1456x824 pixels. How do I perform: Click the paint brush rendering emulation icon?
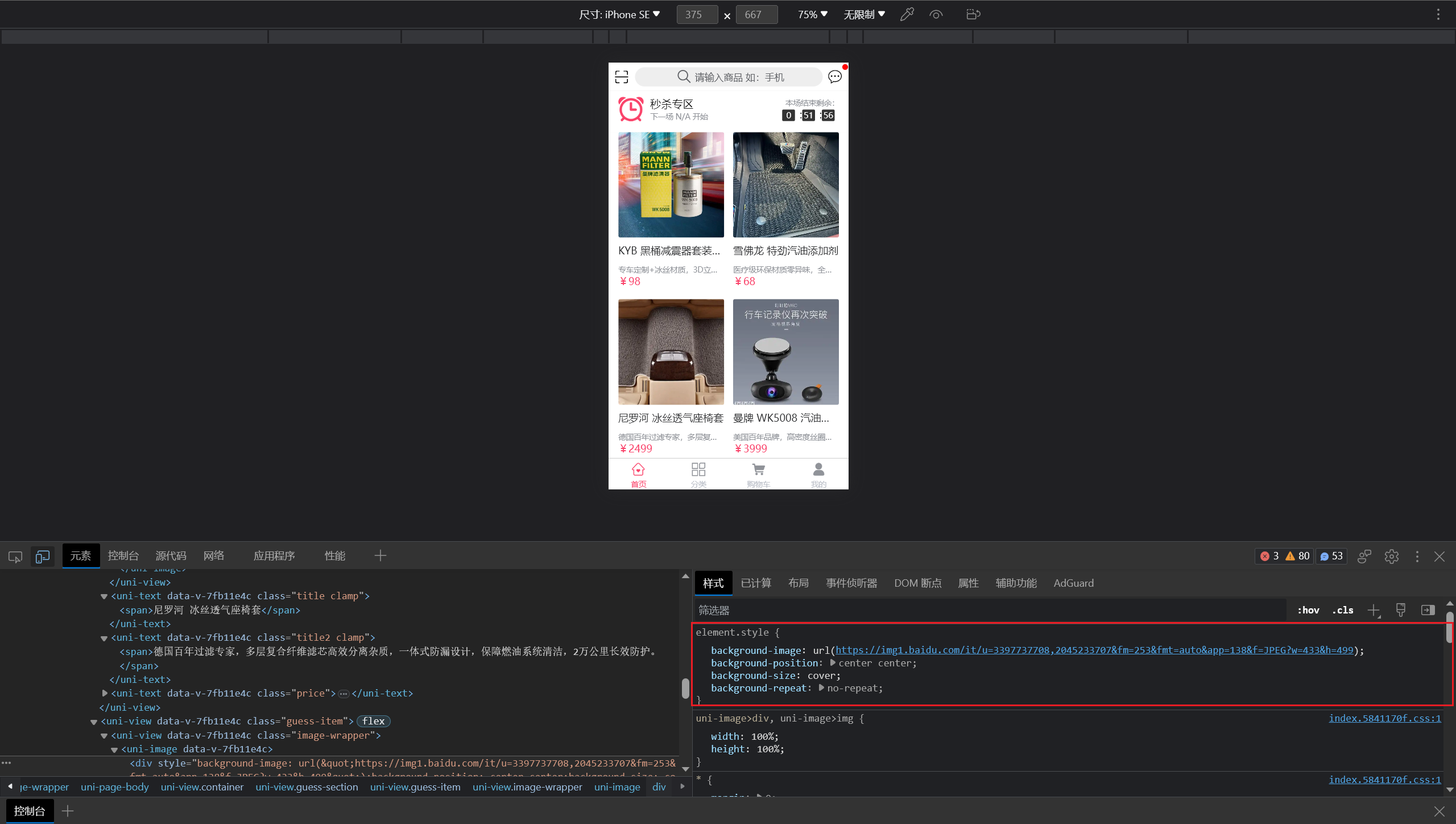coord(1401,610)
